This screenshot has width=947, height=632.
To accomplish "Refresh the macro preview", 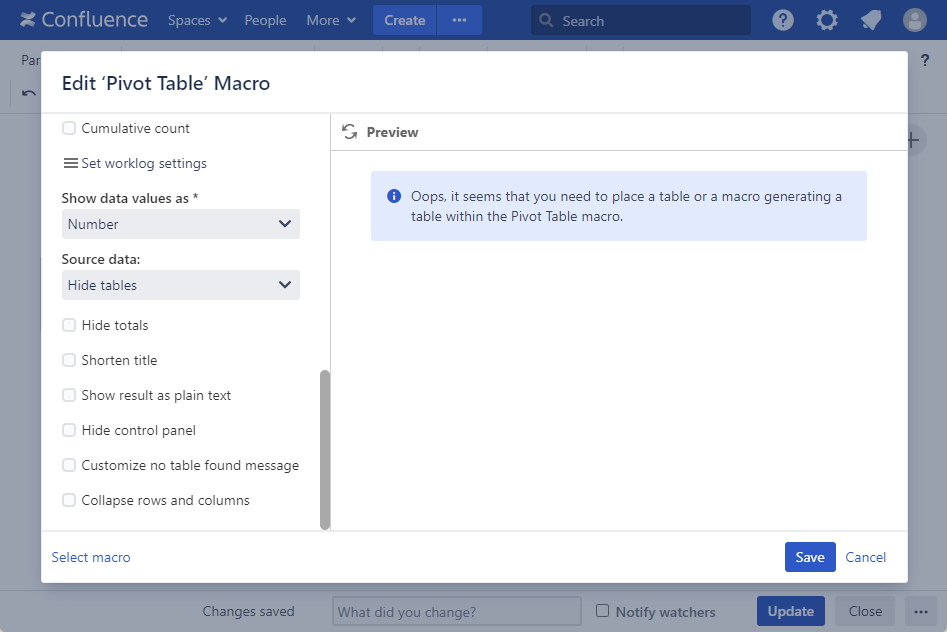I will [349, 132].
